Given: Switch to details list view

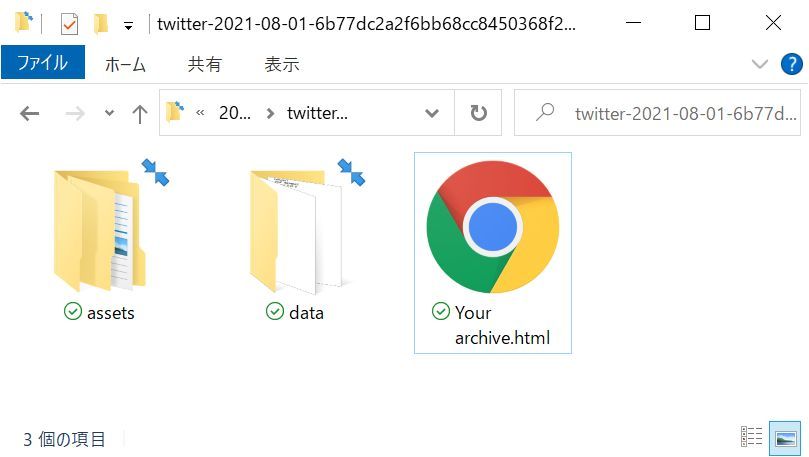Looking at the screenshot, I should coord(751,437).
